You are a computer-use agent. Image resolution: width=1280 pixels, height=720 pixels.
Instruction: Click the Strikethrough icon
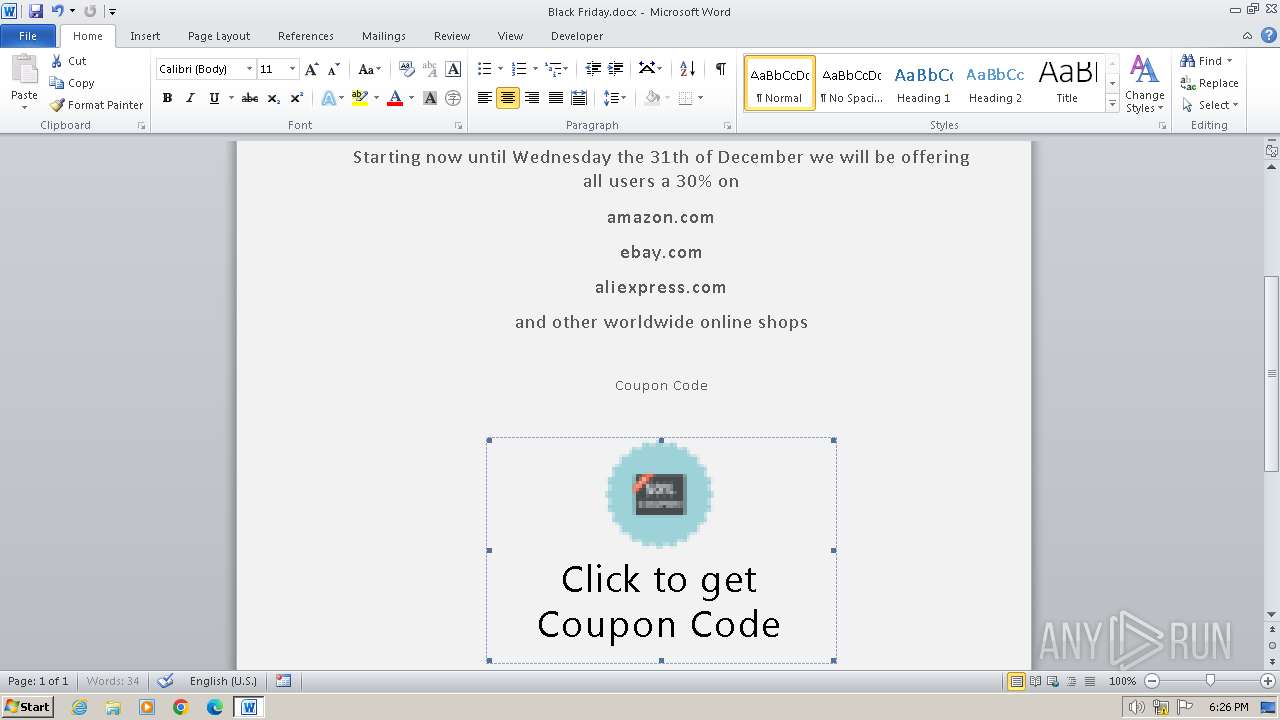(250, 98)
